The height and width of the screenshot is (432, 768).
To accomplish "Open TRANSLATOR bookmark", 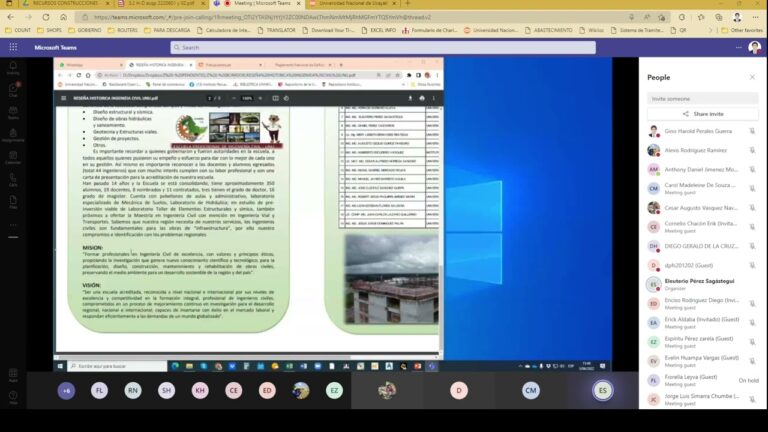I will [x=276, y=30].
